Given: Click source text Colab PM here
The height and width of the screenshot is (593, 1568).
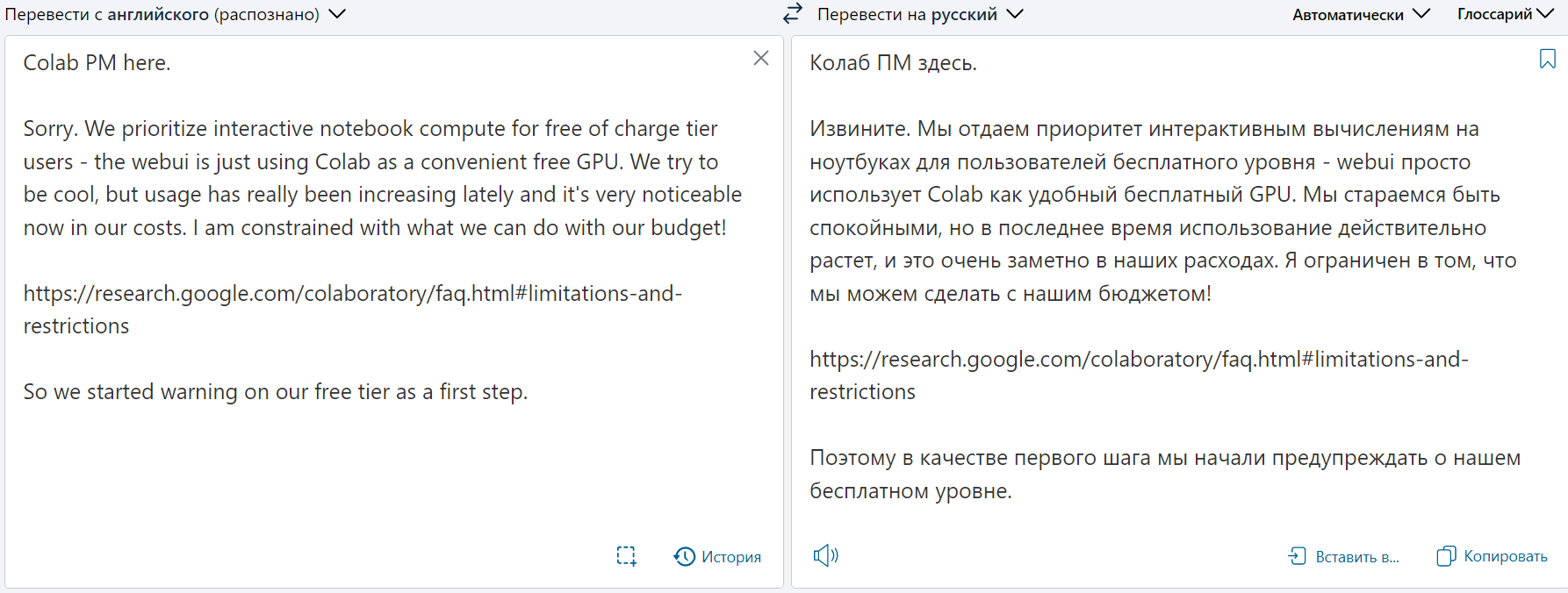Looking at the screenshot, I should point(97,63).
